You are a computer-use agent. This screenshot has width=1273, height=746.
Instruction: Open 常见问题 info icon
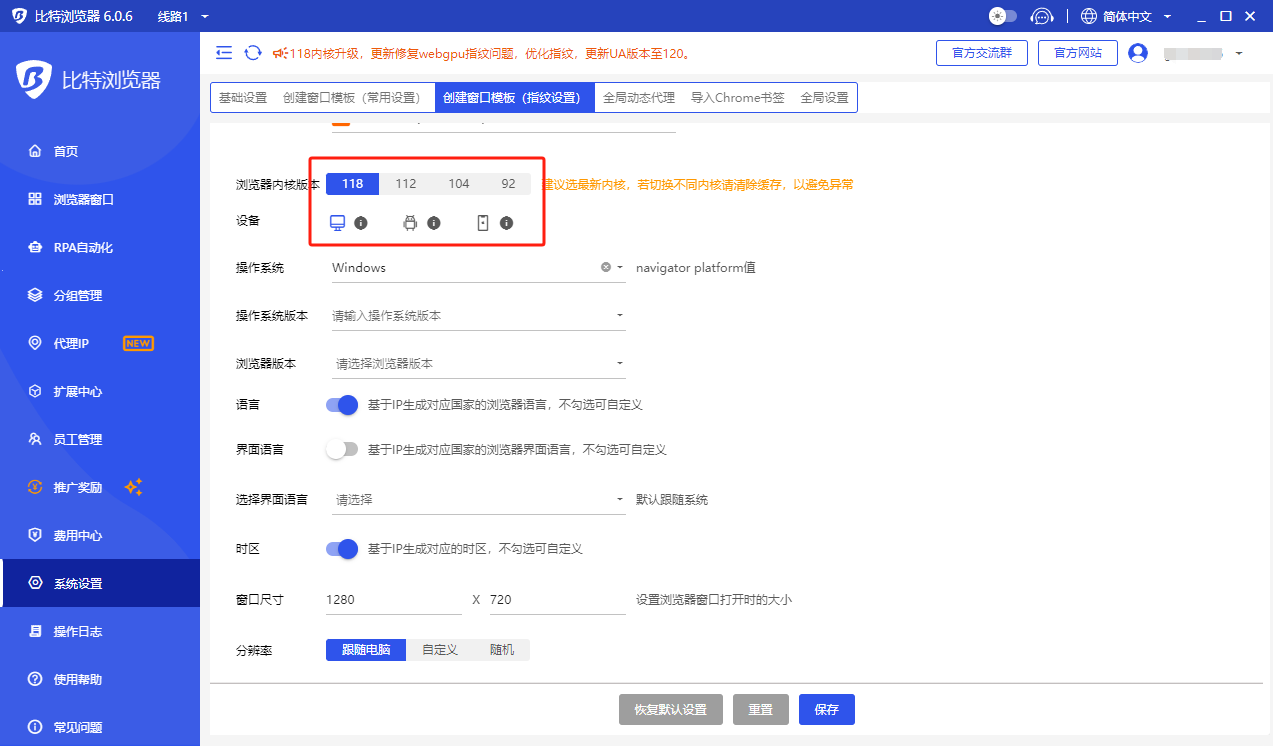pos(35,727)
